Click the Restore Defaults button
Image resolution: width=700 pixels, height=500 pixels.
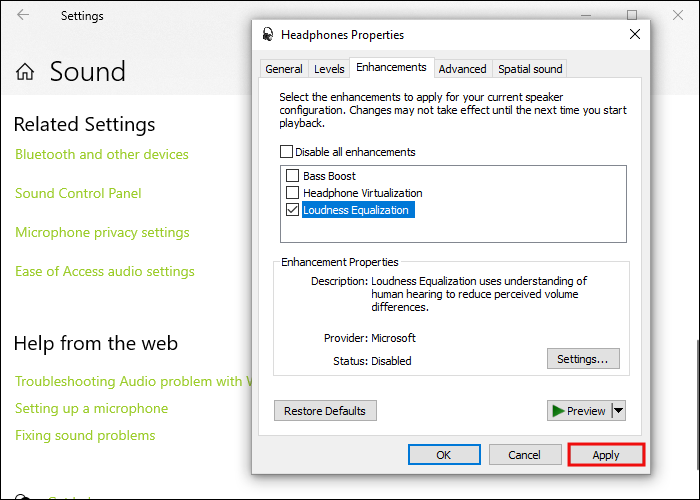click(325, 411)
